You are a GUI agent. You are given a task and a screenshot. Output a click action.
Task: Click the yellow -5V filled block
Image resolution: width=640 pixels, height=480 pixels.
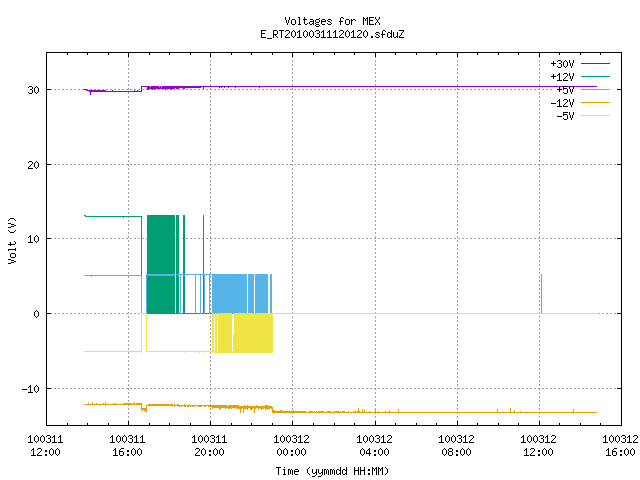(253, 333)
